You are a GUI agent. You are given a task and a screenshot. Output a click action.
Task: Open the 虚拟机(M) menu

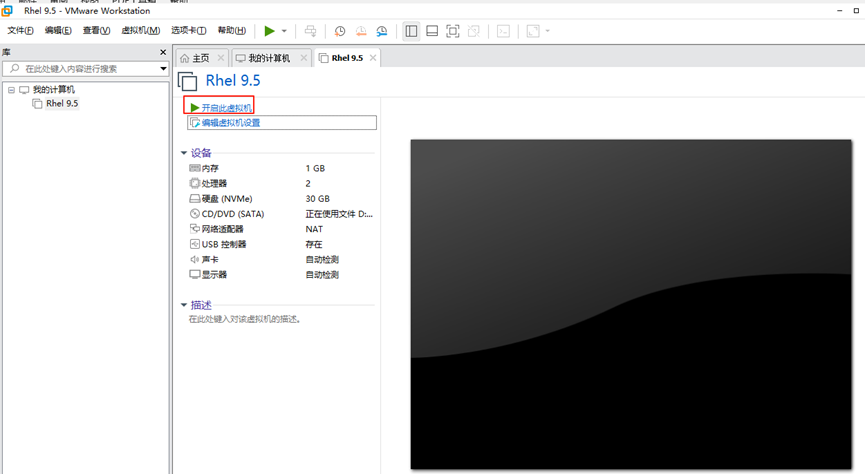(x=141, y=30)
